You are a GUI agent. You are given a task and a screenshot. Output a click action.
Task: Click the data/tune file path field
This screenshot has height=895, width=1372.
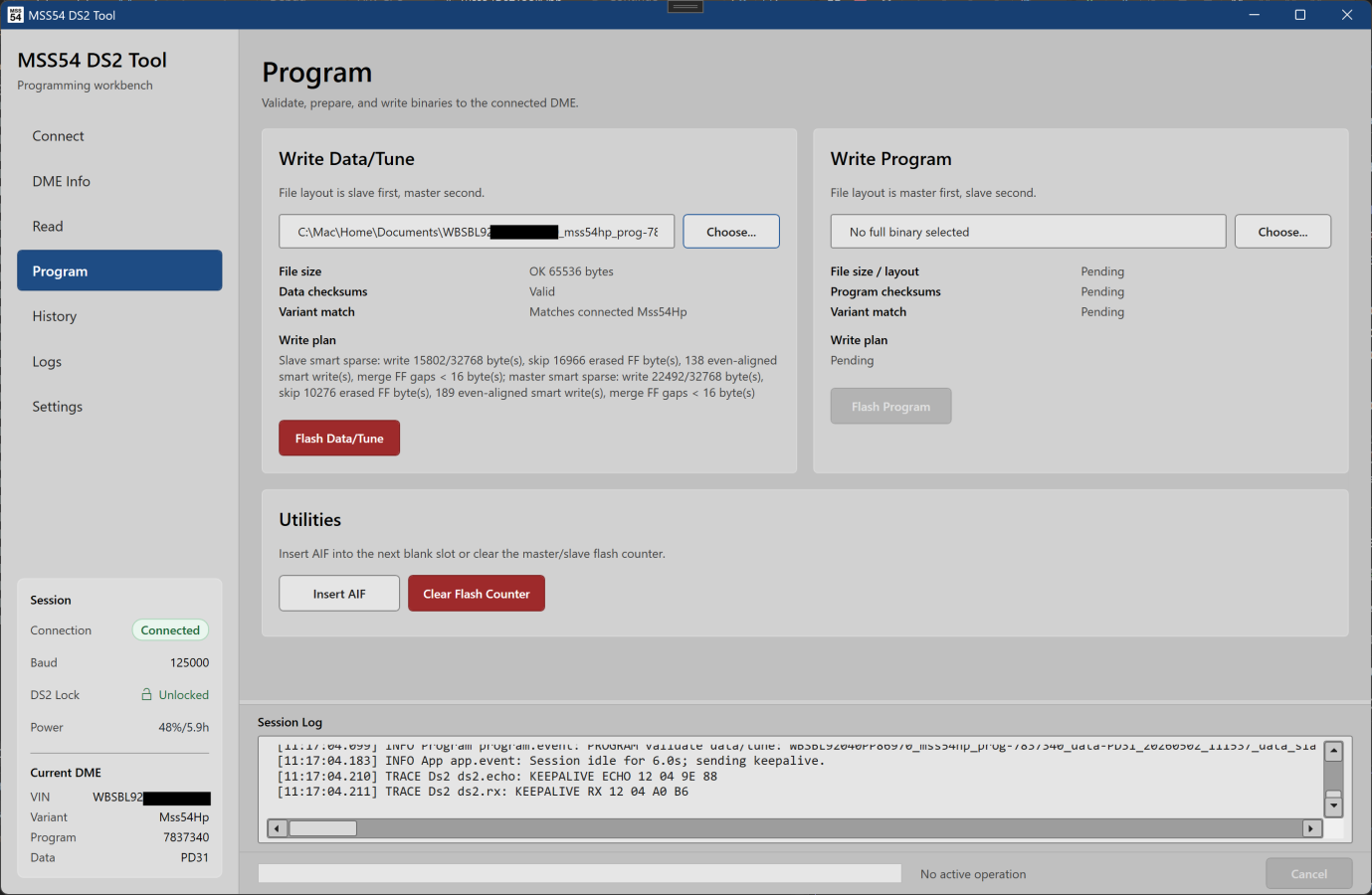[x=477, y=232]
